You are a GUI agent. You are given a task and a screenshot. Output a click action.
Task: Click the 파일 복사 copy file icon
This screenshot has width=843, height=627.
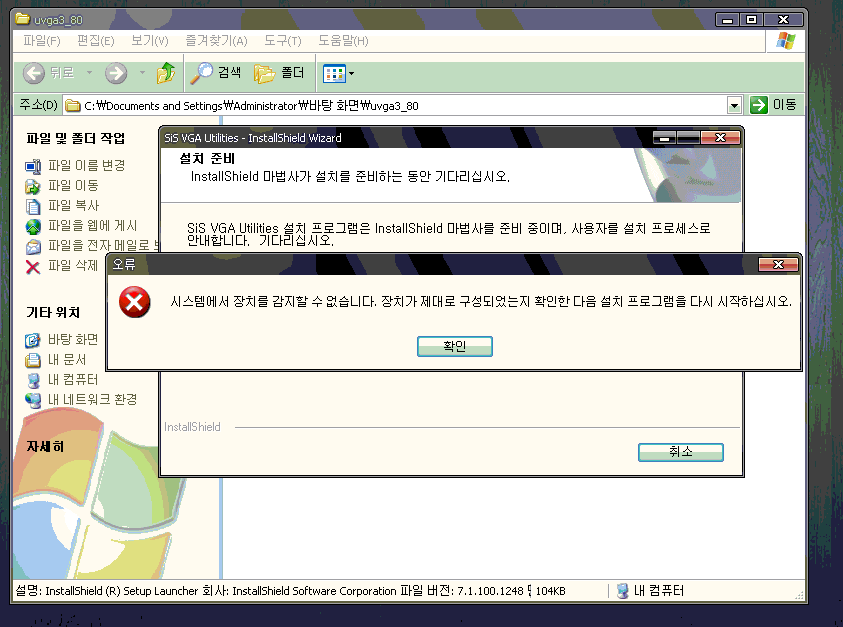pos(33,206)
